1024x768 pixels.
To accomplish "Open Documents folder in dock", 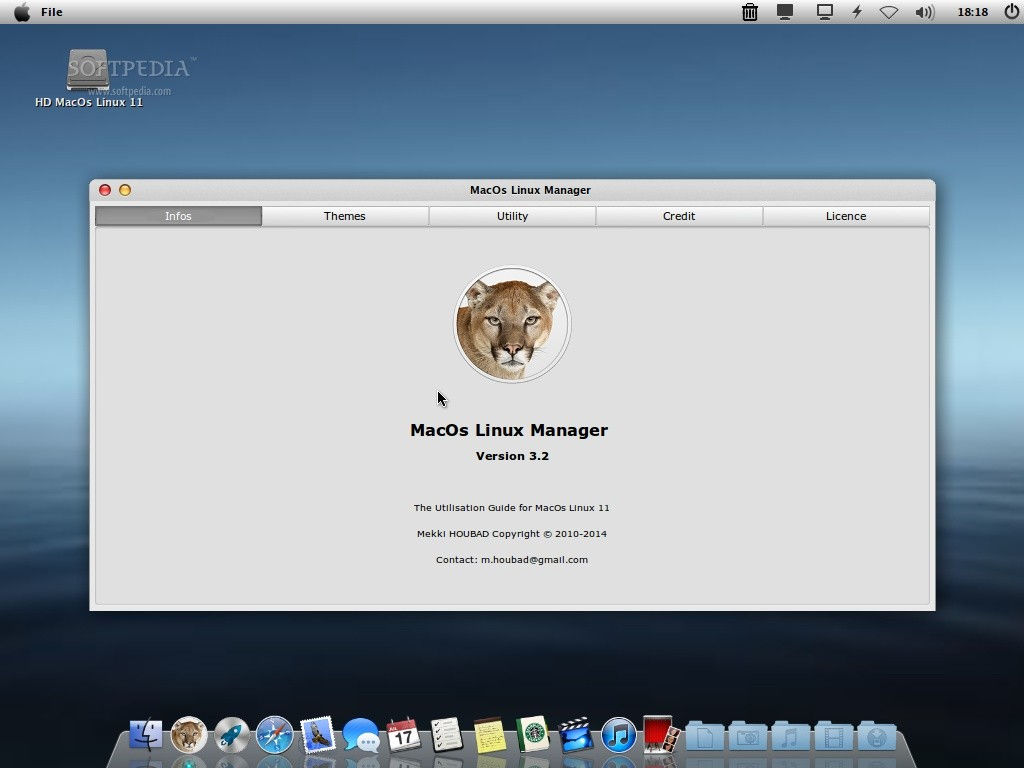I will coord(705,737).
